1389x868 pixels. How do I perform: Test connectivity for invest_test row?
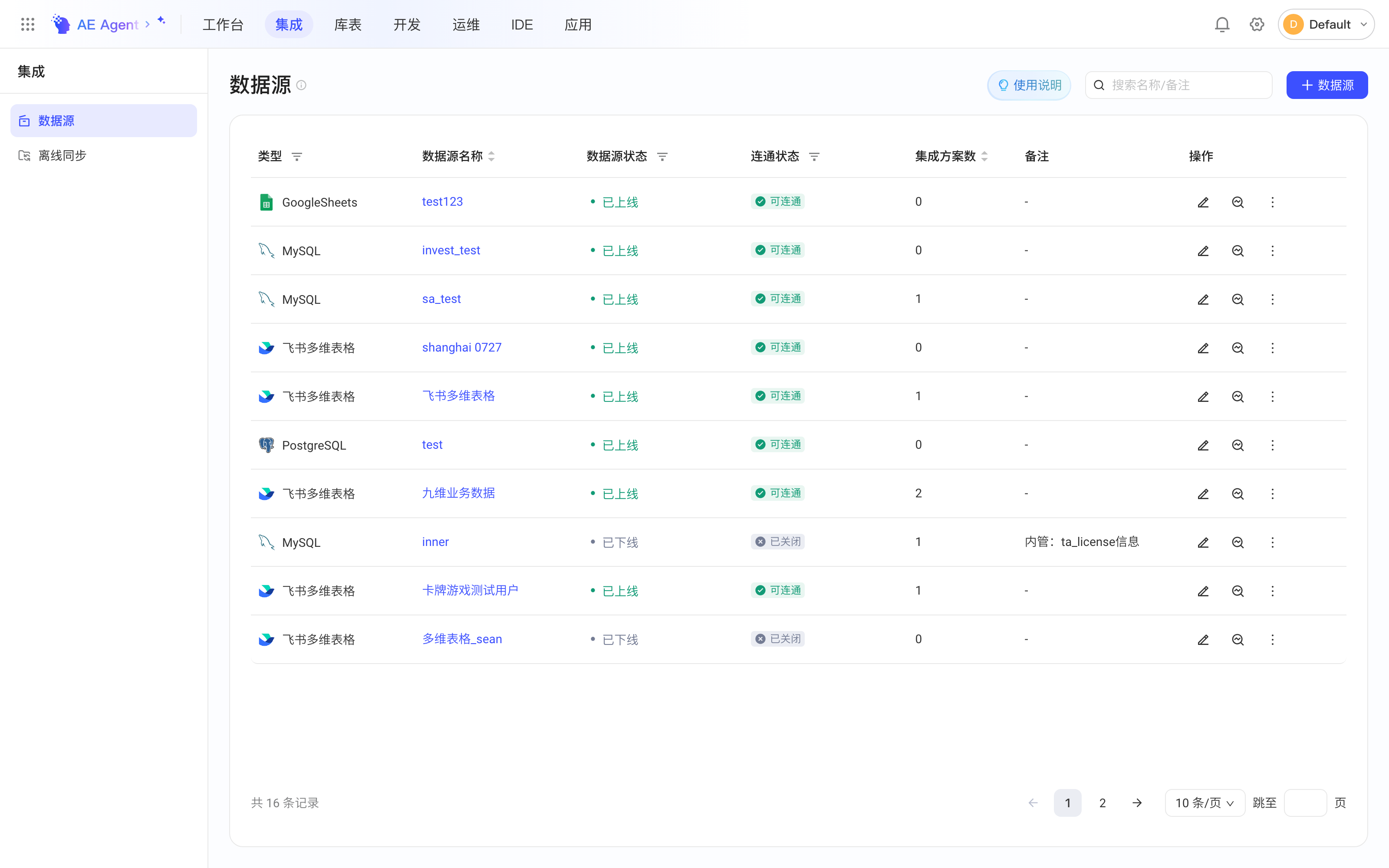(x=1238, y=251)
